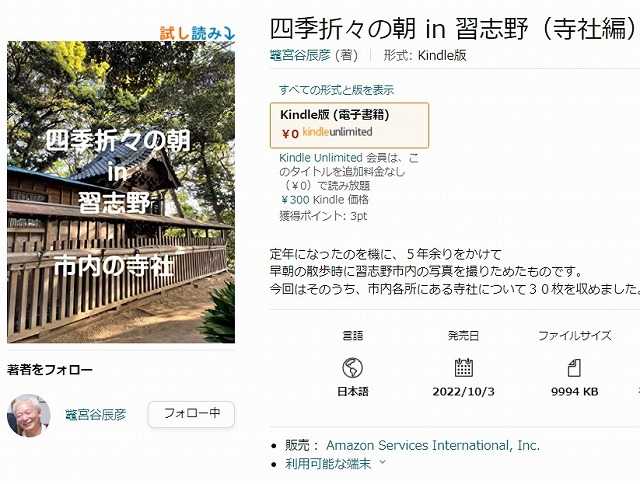
Task: Open the Amazon Services International, Inc. link
Action: click(433, 445)
